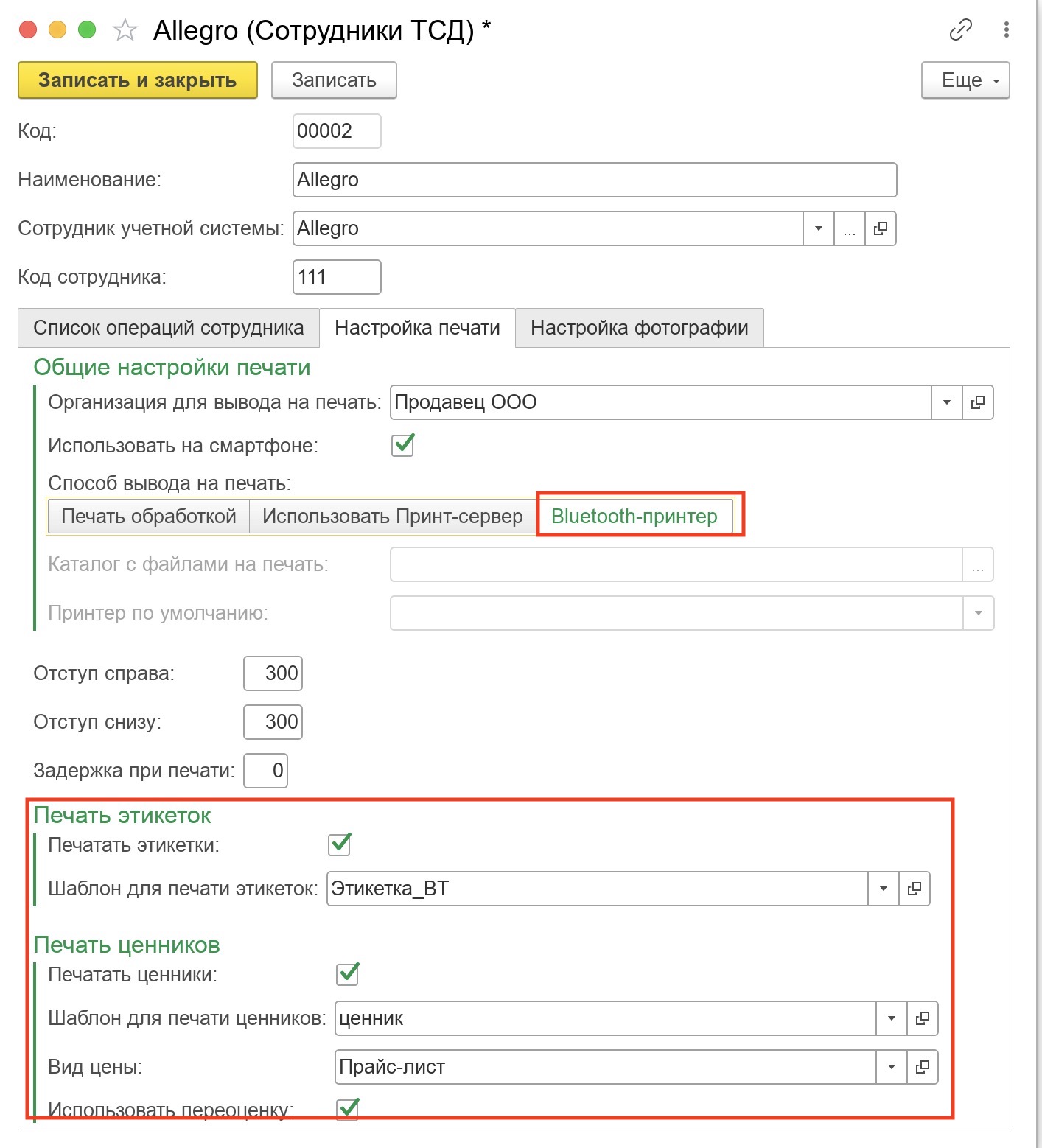
Task: Open the Организация для вывода на печать record
Action: [978, 402]
